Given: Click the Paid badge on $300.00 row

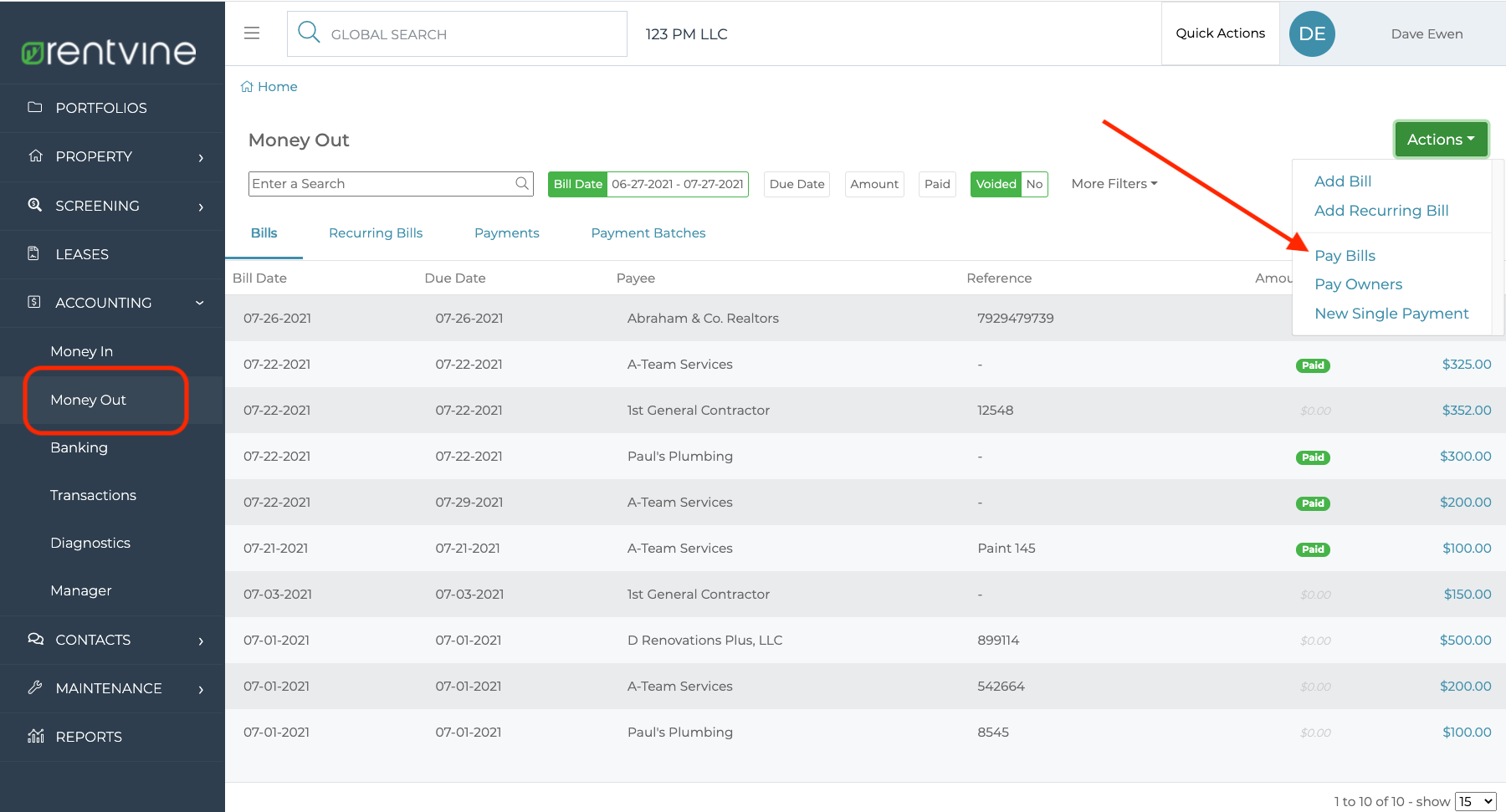Looking at the screenshot, I should pos(1313,457).
